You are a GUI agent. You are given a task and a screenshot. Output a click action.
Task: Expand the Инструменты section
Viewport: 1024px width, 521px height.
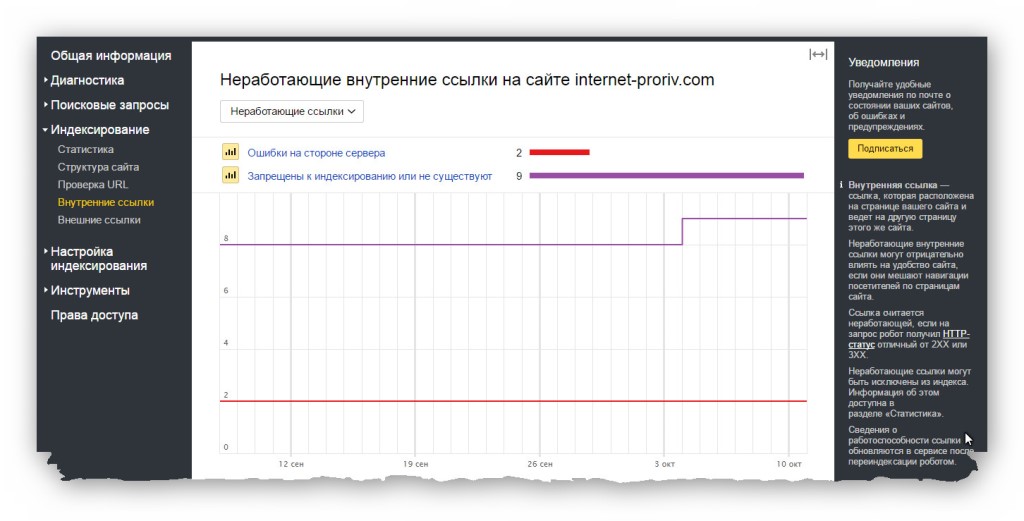[x=89, y=291]
